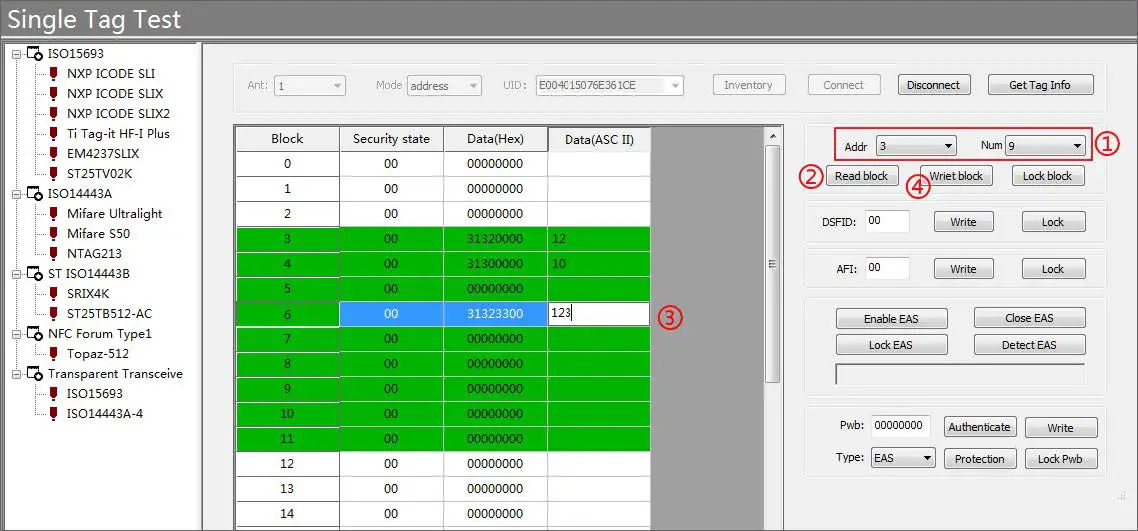Viewport: 1138px width, 531px height.
Task: Click the tag icon beside NTAG213
Action: click(x=54, y=254)
